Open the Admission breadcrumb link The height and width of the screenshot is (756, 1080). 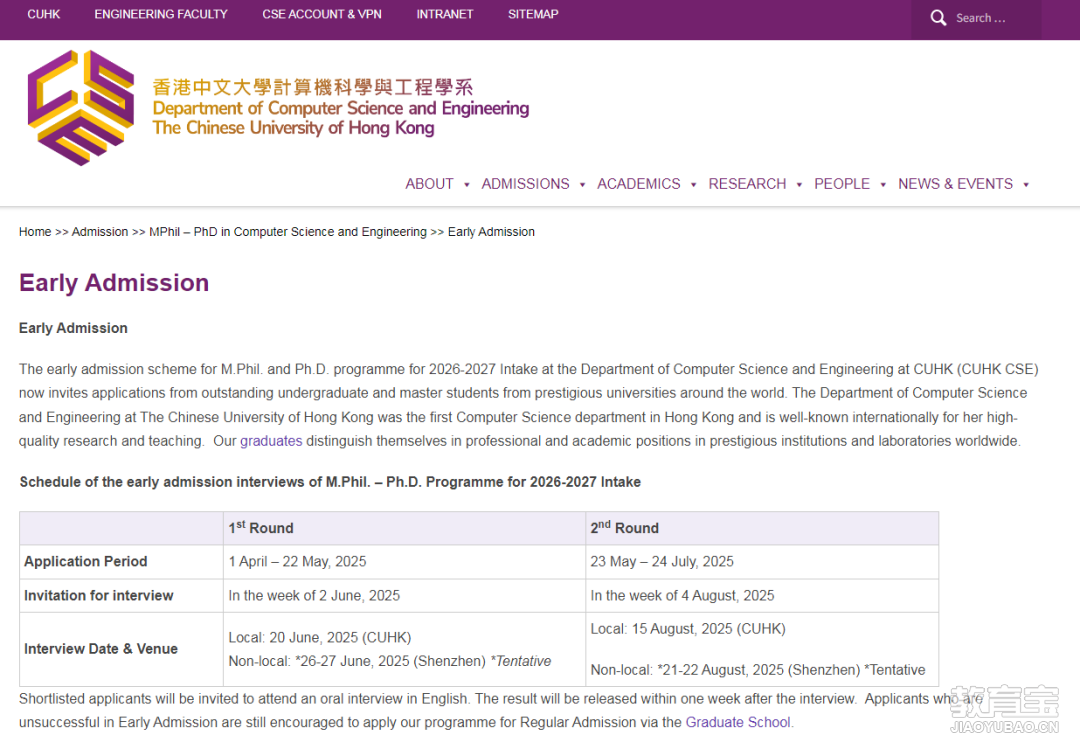100,232
